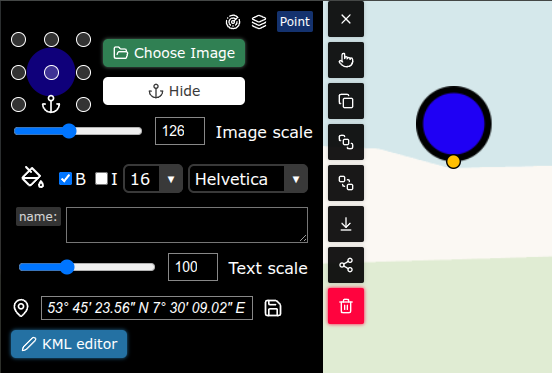
Task: Open the KML editor
Action: click(69, 344)
